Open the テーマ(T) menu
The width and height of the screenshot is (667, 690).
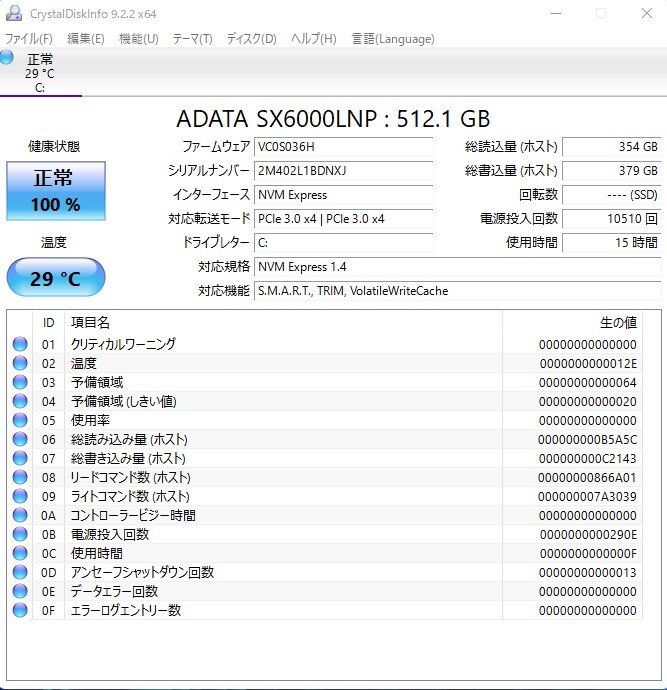coord(192,39)
